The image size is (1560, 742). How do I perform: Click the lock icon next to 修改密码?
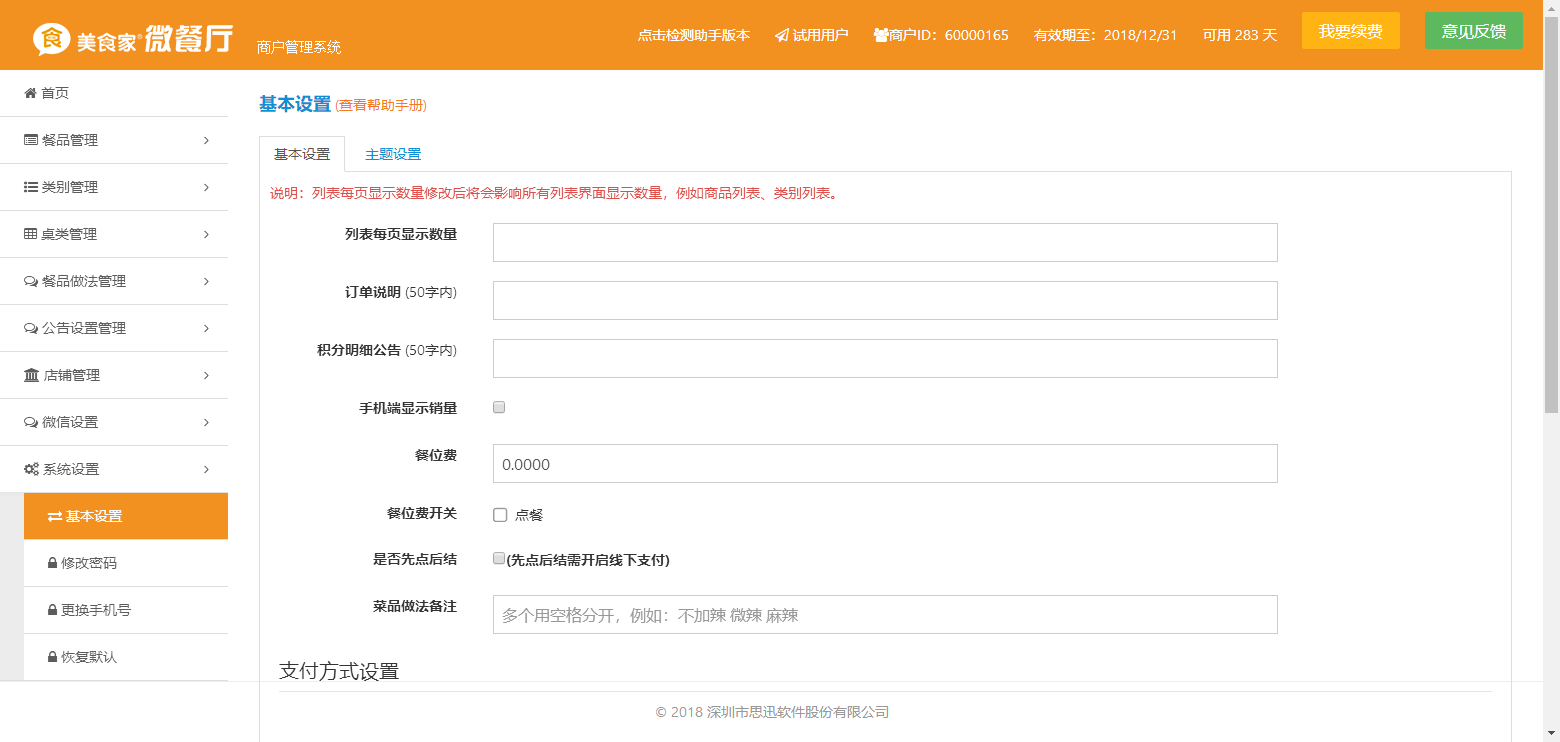52,563
